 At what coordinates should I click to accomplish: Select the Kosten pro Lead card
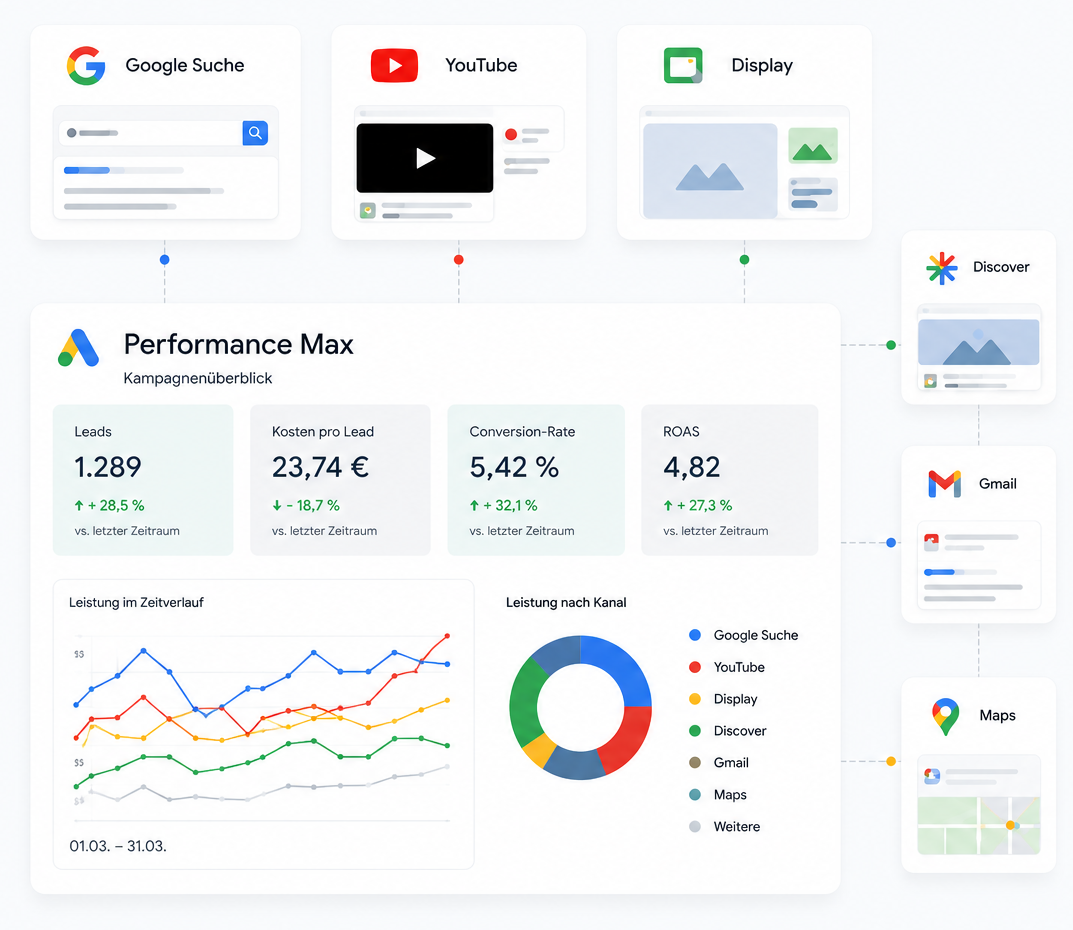tap(340, 480)
